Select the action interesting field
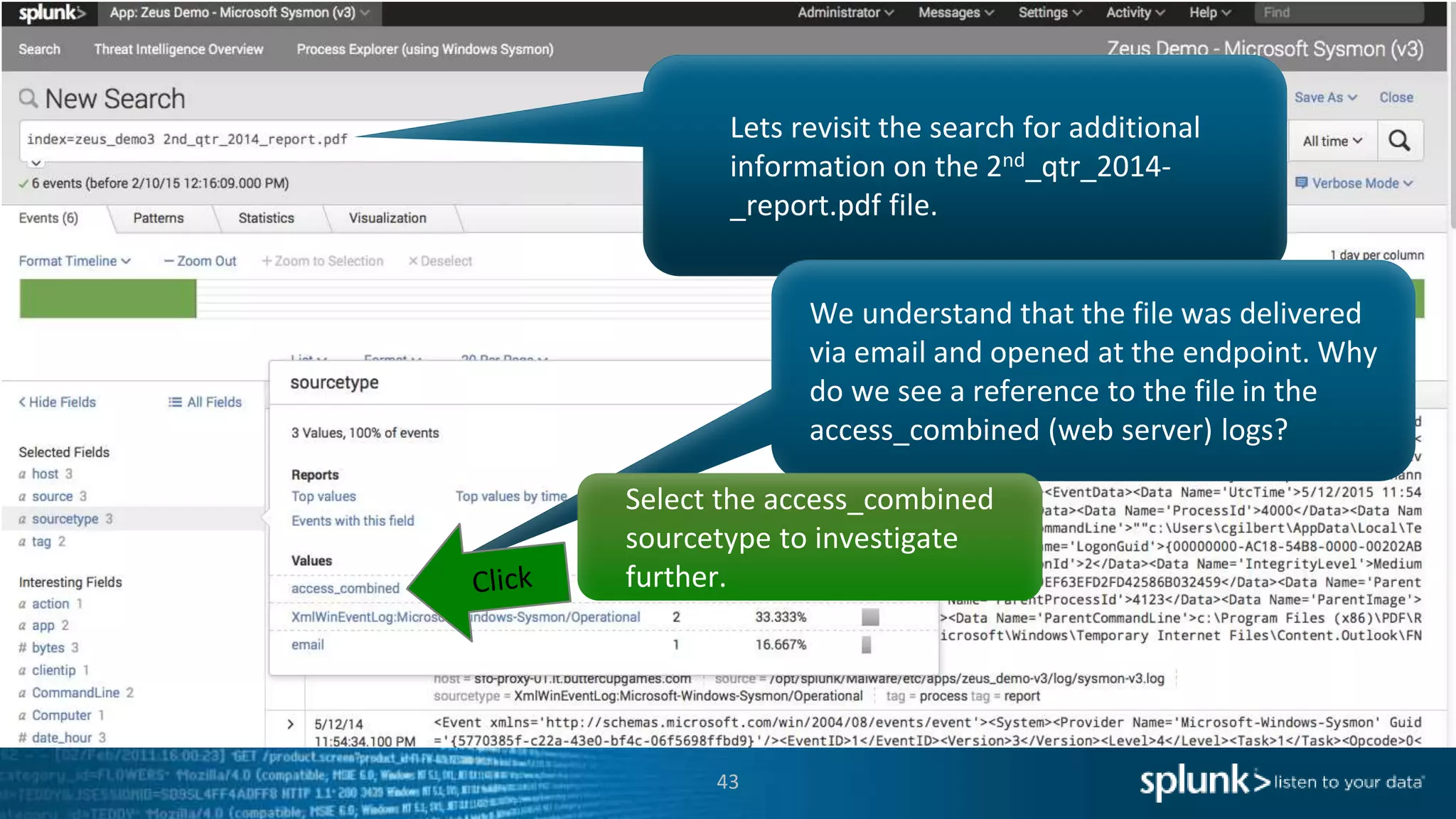Image resolution: width=1456 pixels, height=819 pixels. point(50,604)
